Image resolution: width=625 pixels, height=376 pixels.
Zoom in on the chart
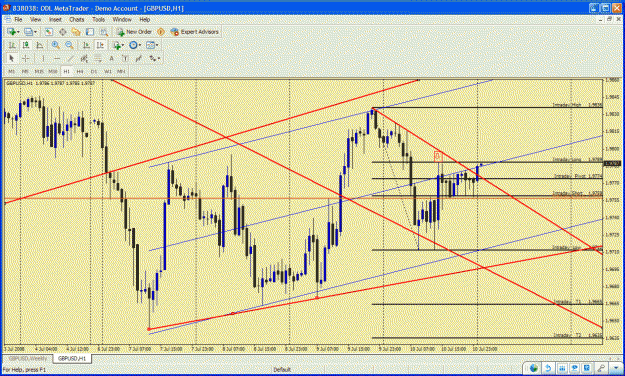click(55, 45)
